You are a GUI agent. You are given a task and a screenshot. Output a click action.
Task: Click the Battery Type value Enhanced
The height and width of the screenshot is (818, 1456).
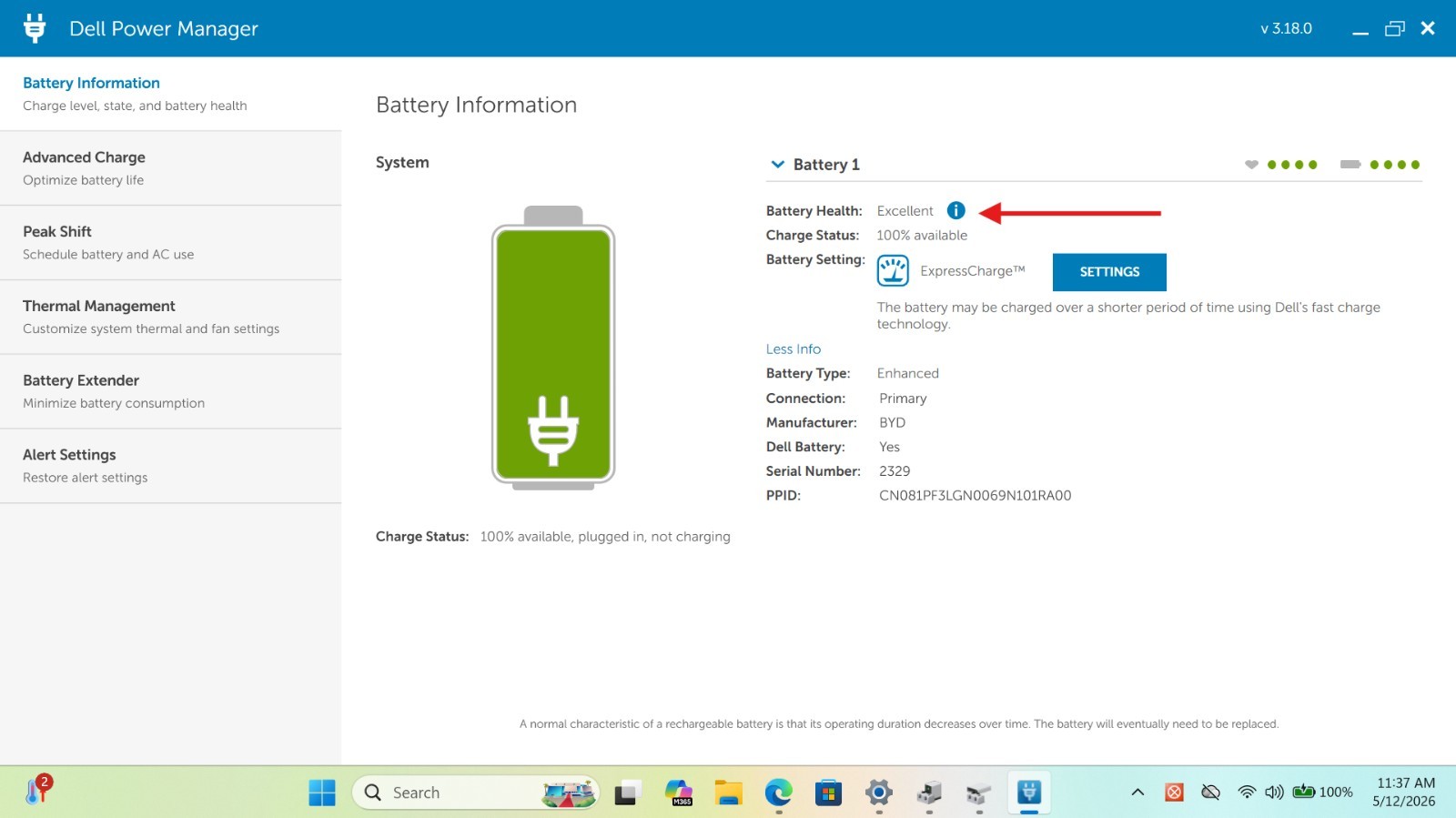908,374
